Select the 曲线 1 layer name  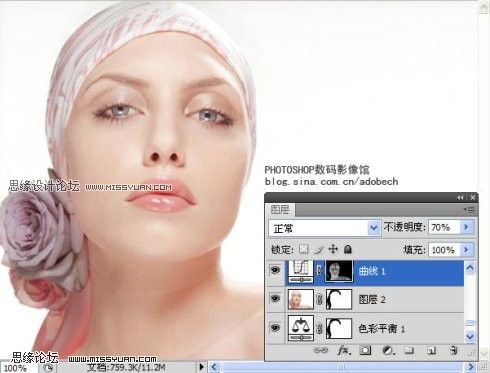[x=372, y=271]
